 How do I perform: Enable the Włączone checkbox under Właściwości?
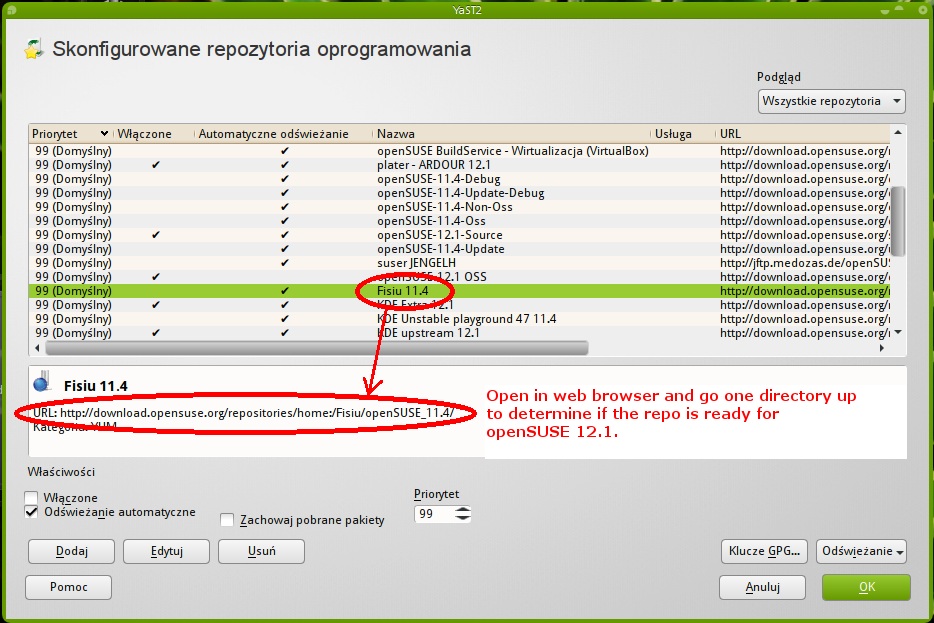[x=32, y=497]
